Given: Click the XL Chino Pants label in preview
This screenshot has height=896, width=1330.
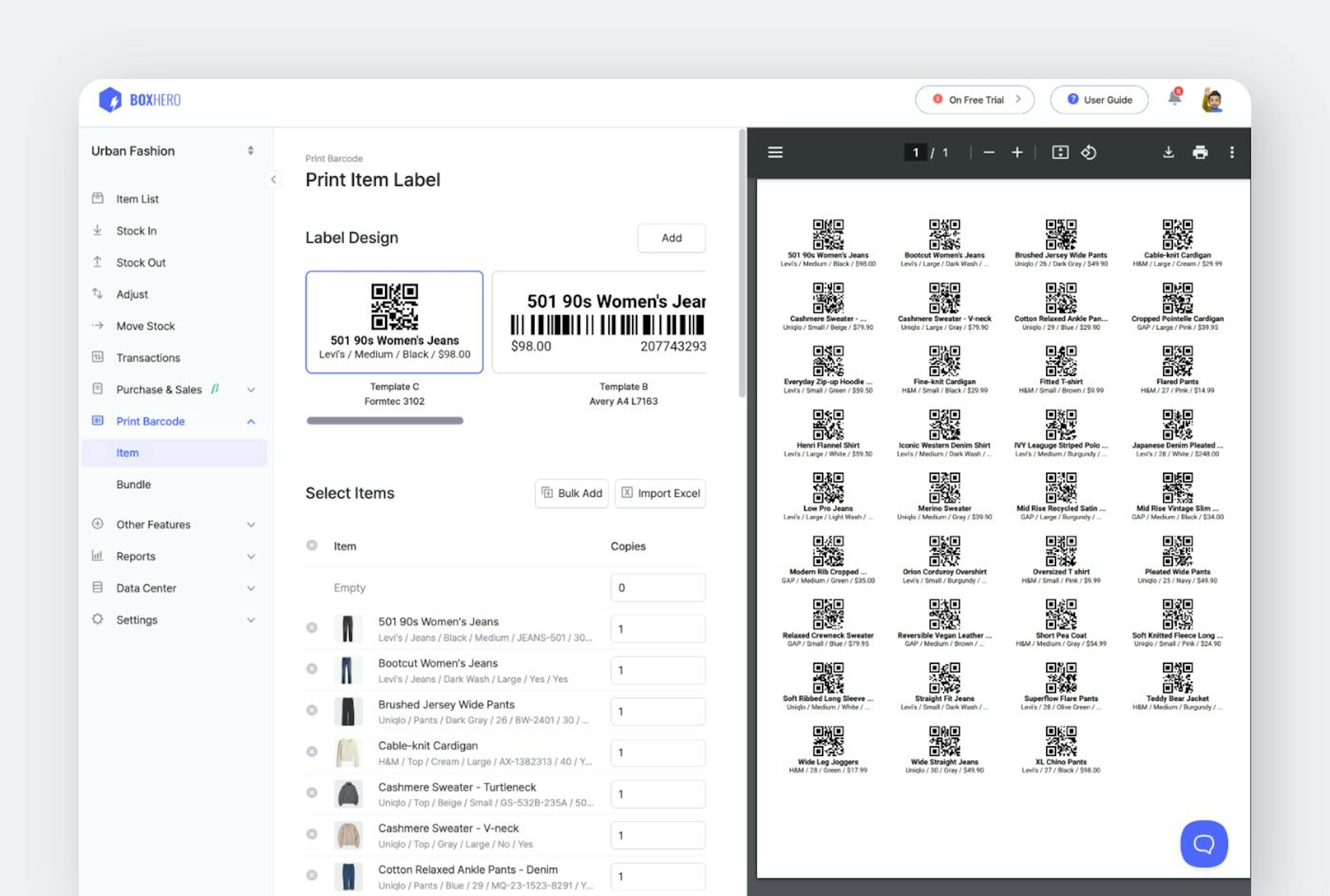Looking at the screenshot, I should [x=1060, y=750].
